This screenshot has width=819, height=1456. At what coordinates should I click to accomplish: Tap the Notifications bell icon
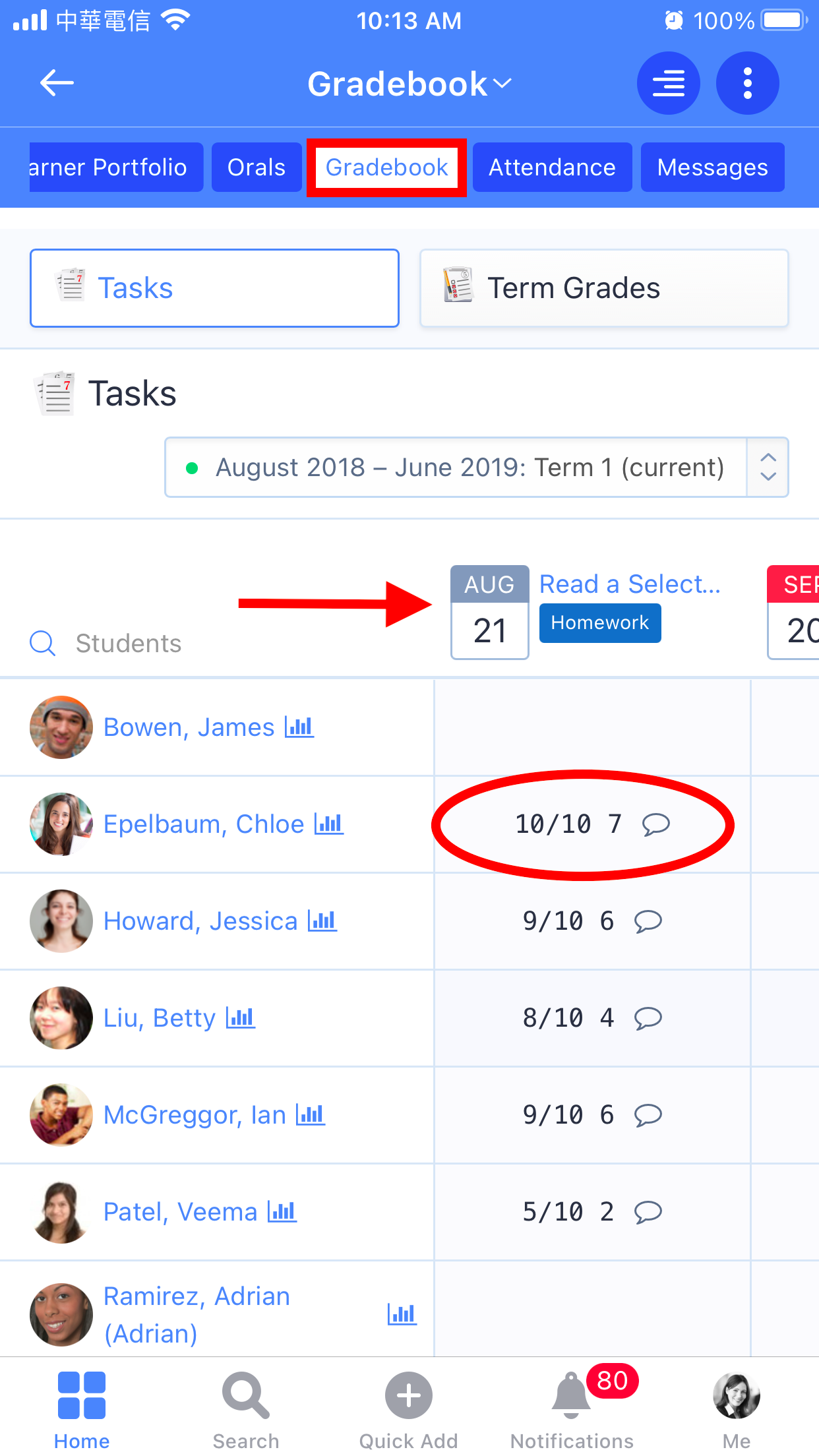(571, 1395)
